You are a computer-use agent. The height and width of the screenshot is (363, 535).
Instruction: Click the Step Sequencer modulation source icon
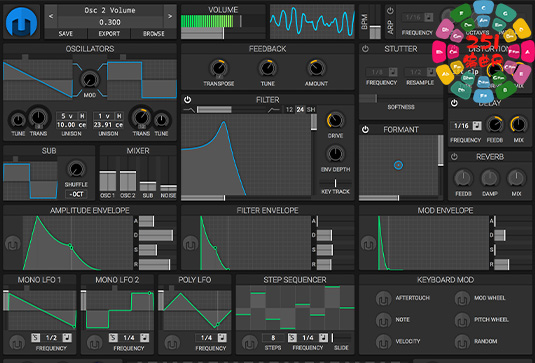(x=249, y=343)
